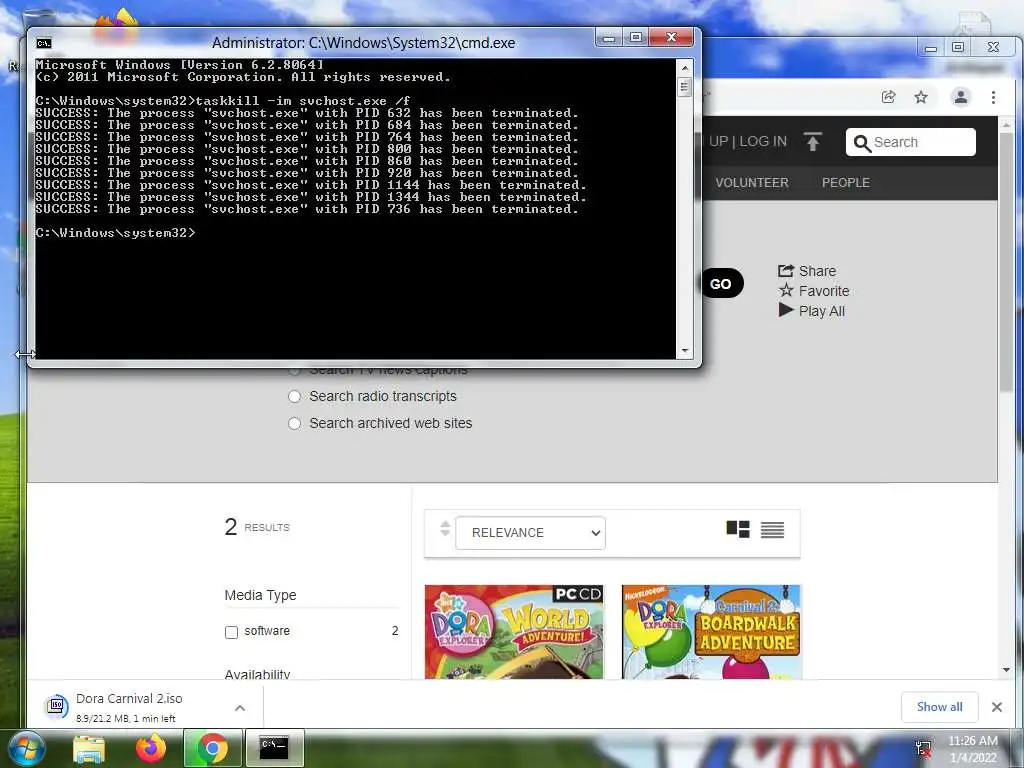
Task: Click the cmd window scroll up arrow
Action: coord(684,67)
